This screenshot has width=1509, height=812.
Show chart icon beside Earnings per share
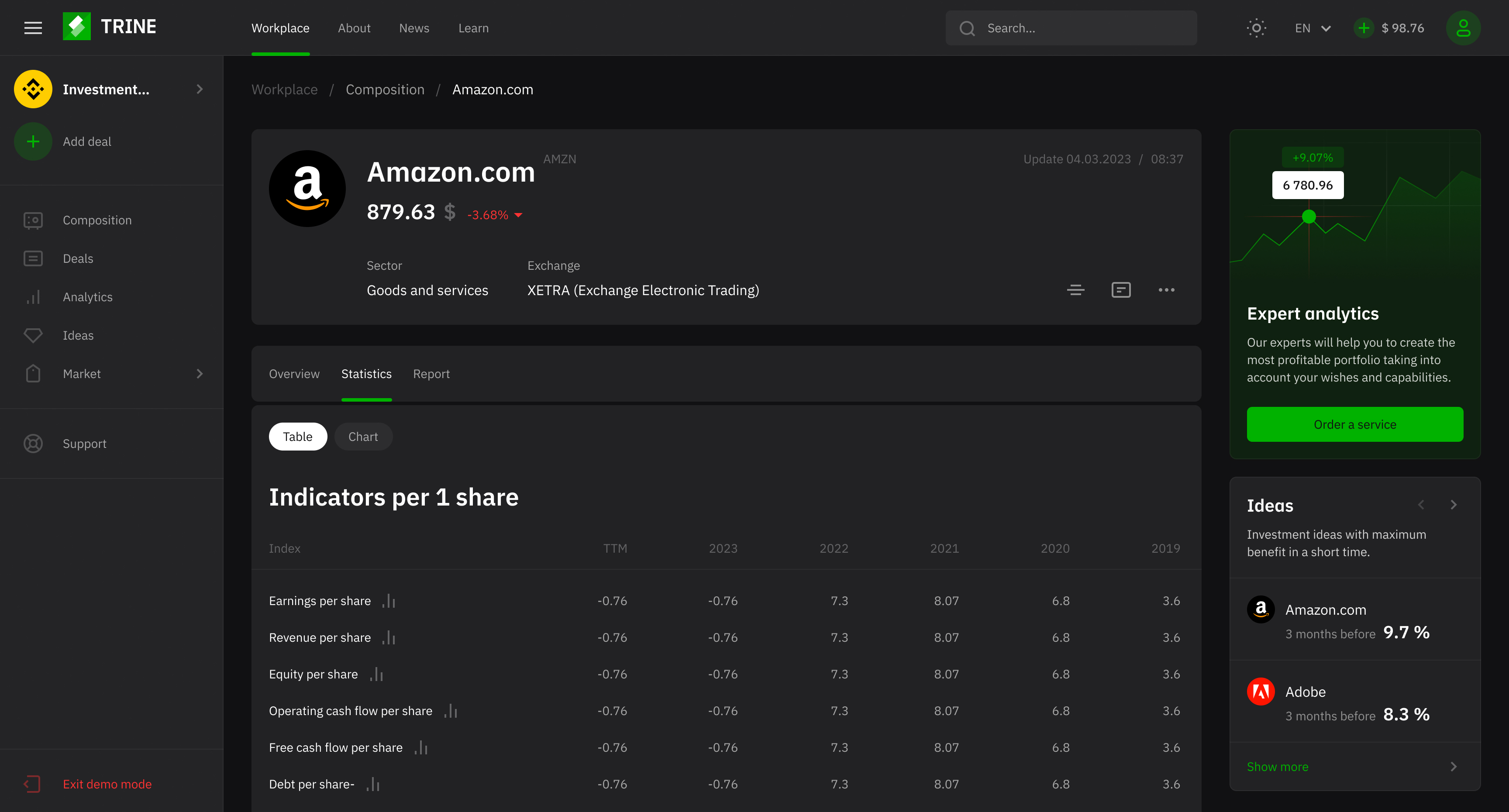coord(389,601)
